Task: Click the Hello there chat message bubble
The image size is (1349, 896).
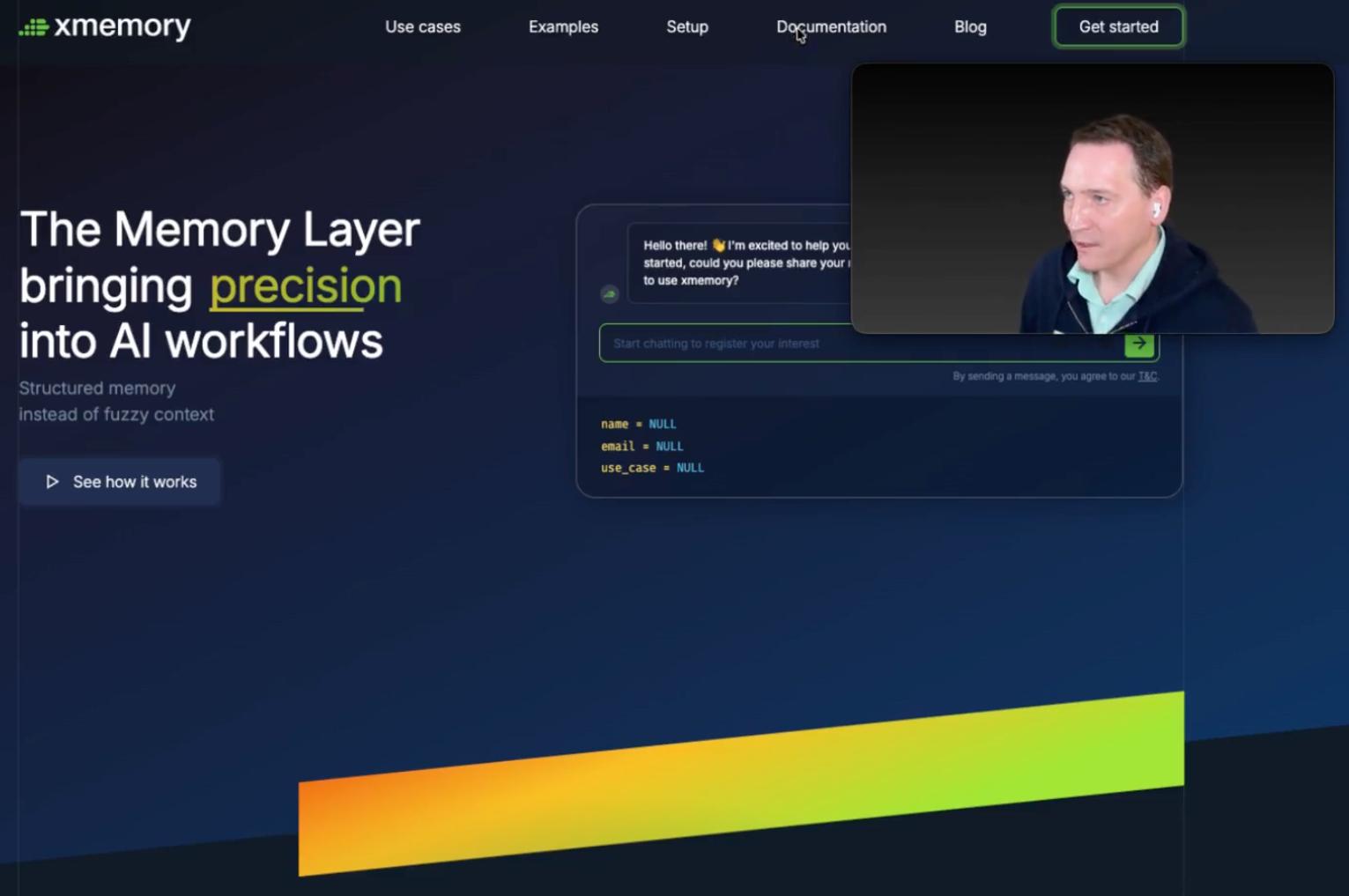Action: [740, 263]
